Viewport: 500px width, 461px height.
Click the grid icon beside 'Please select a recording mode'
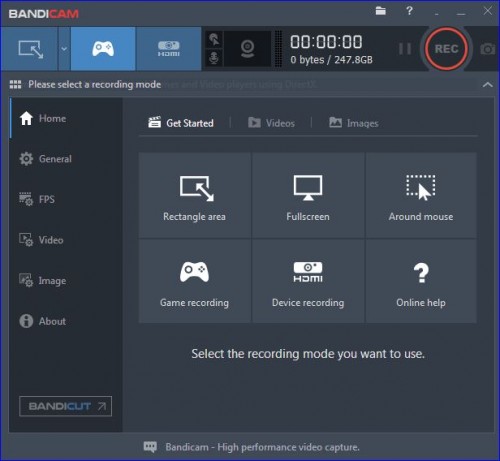click(15, 85)
